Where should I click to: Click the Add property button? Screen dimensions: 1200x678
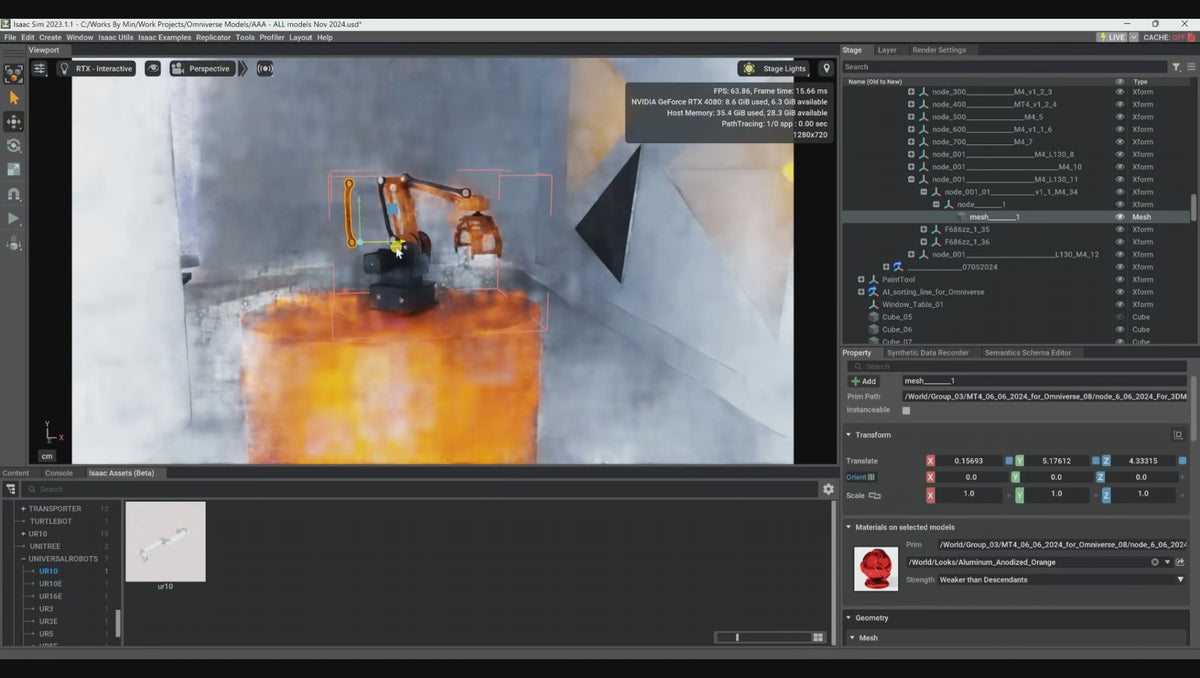(863, 381)
